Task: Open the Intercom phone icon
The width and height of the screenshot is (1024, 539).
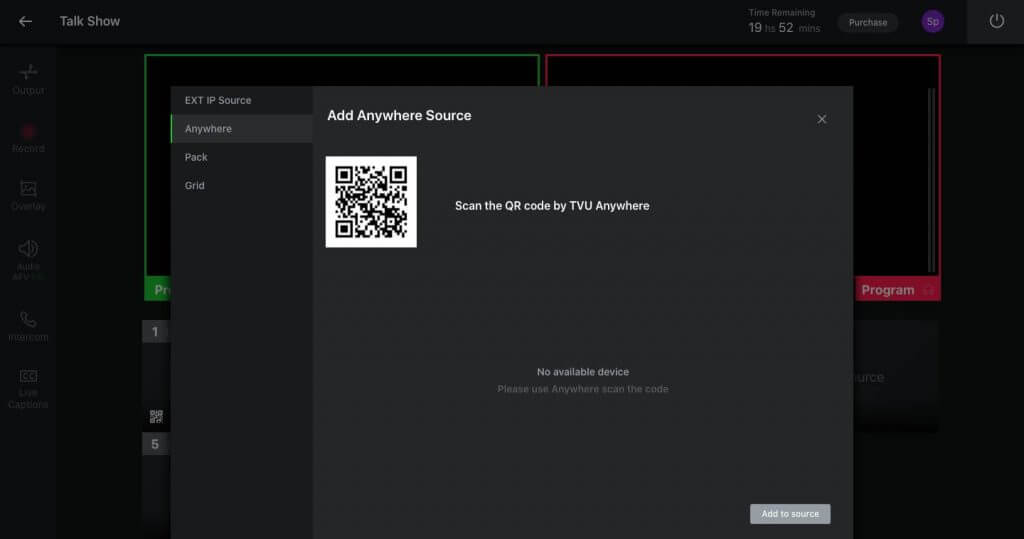Action: click(x=28, y=326)
